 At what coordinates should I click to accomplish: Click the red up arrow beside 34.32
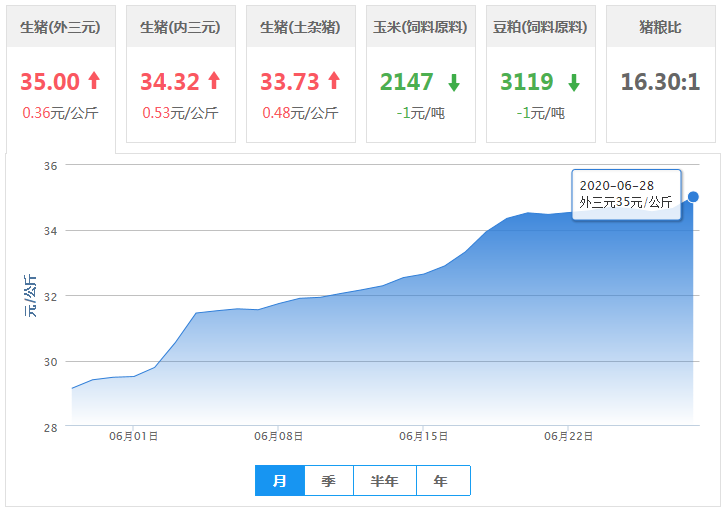pyautogui.click(x=214, y=81)
